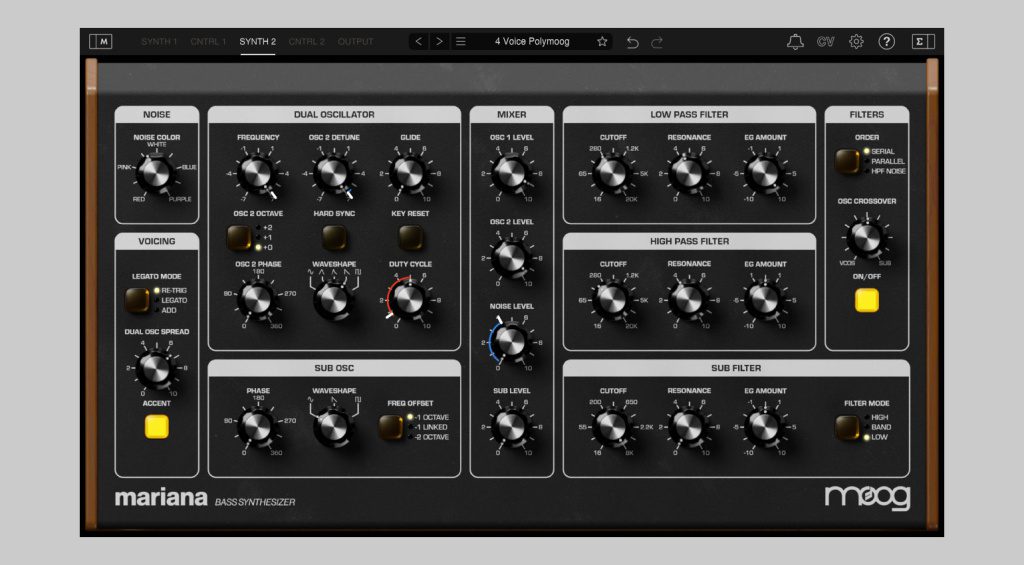Favorite the preset with star icon
This screenshot has width=1024, height=565.
[x=602, y=41]
